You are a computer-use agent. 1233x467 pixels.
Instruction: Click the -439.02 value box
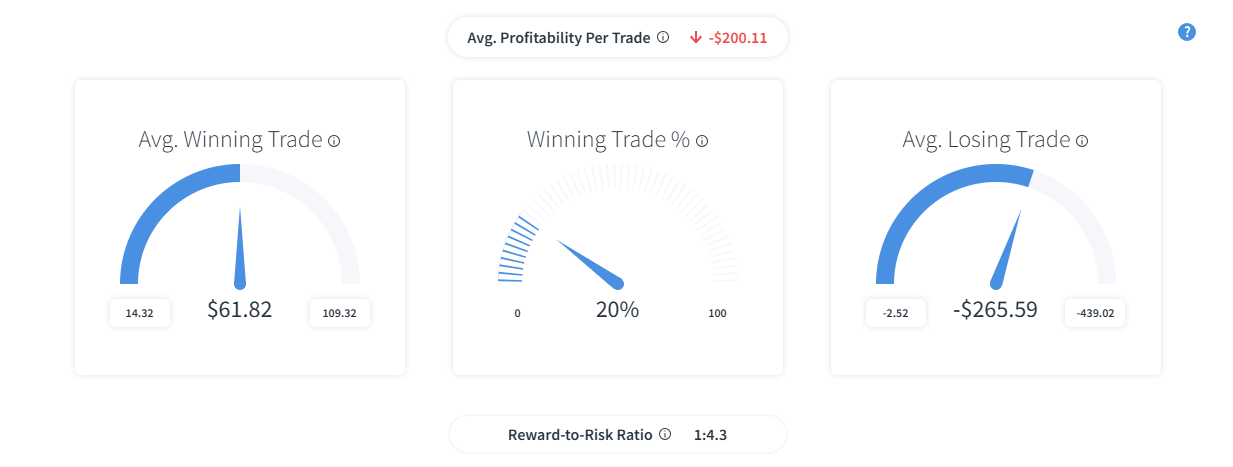1095,313
